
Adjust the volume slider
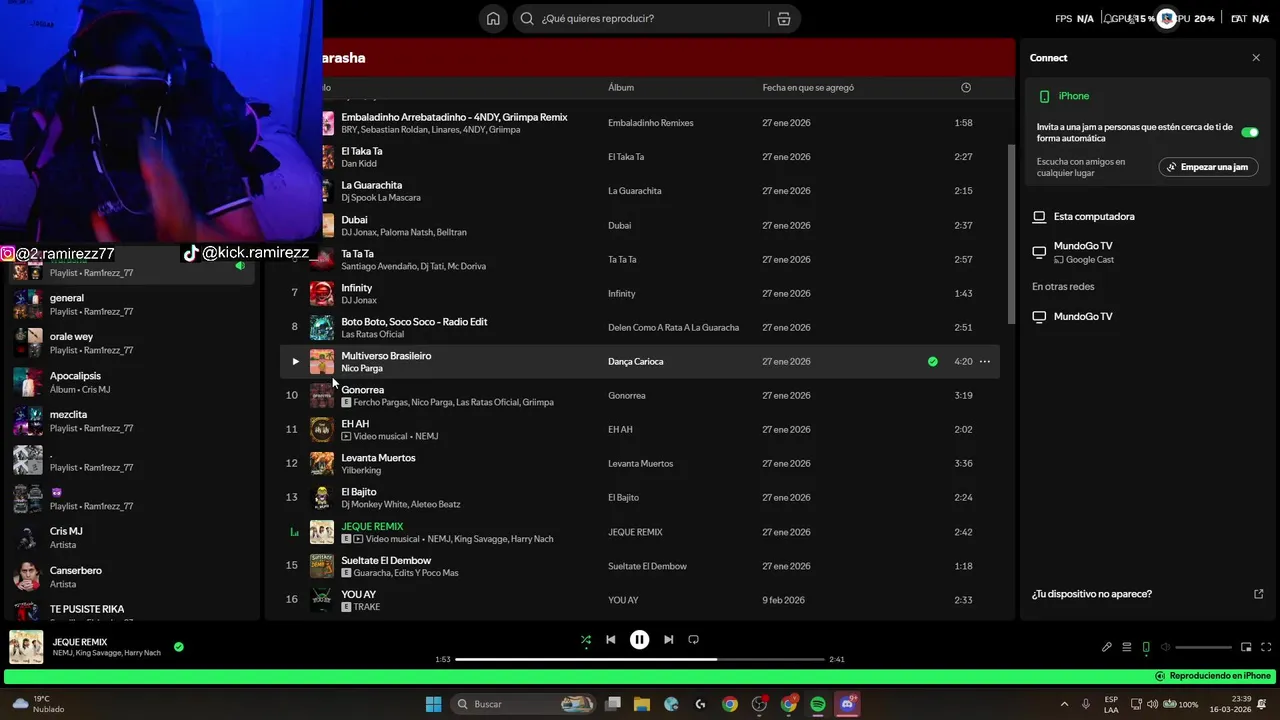pyautogui.click(x=1204, y=647)
